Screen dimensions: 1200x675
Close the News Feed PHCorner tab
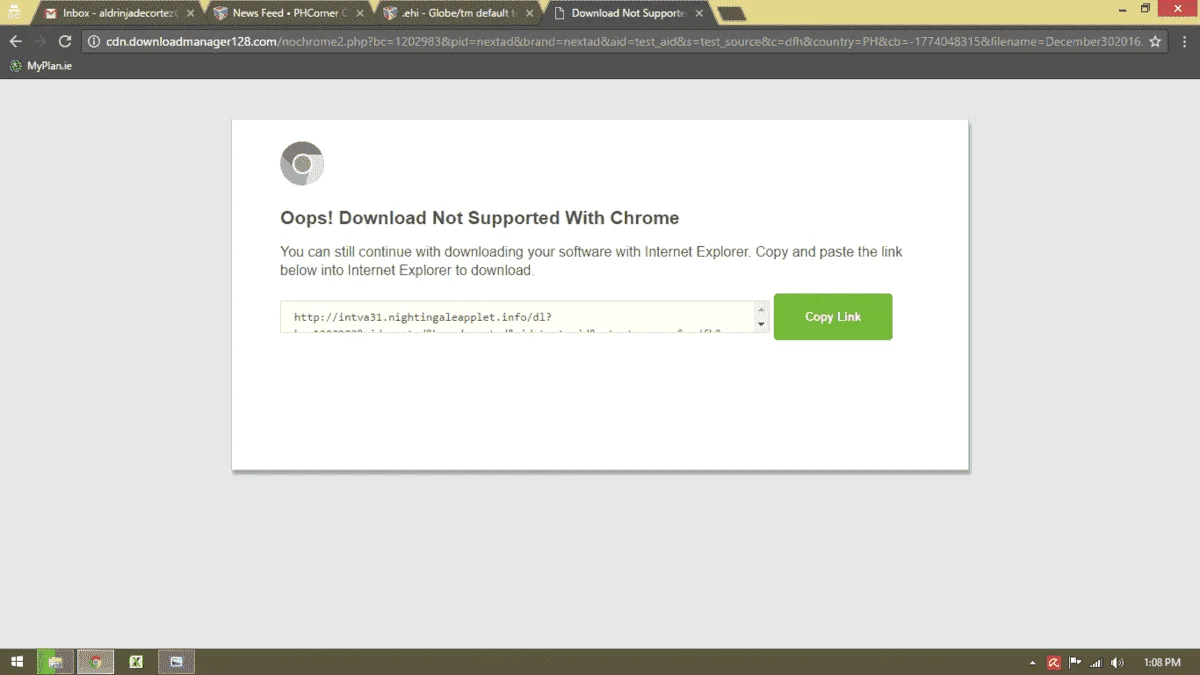coord(360,14)
